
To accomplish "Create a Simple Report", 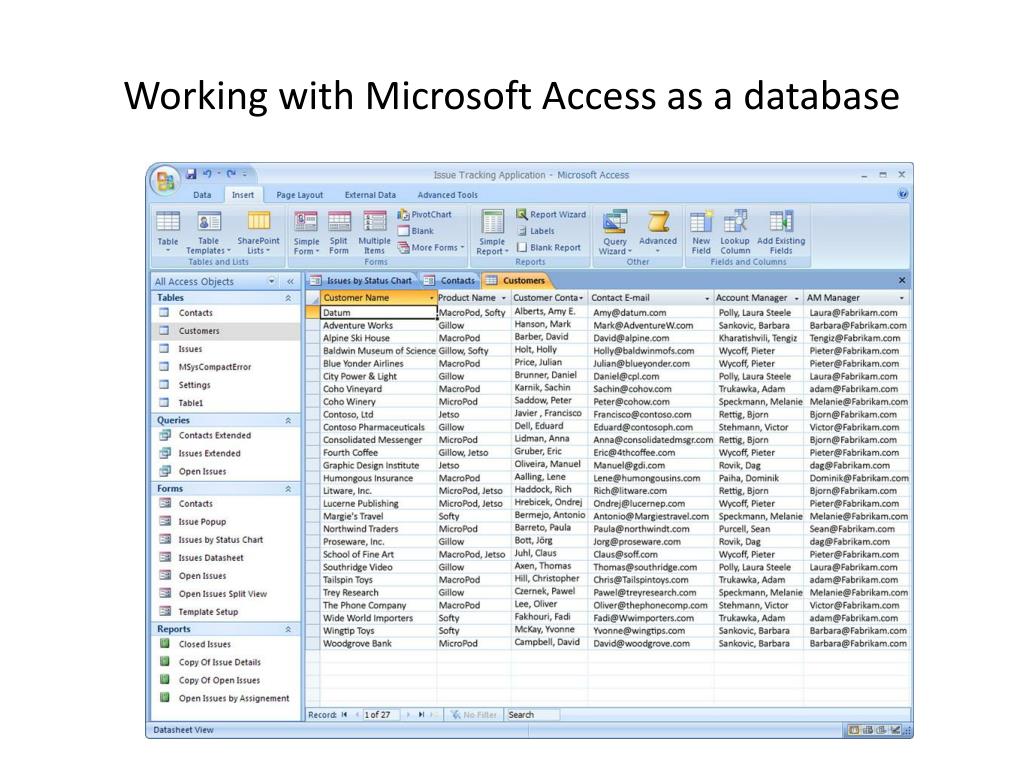I will 492,232.
